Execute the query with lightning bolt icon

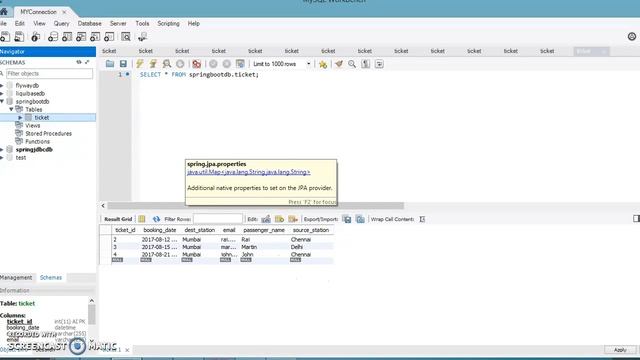coord(140,64)
